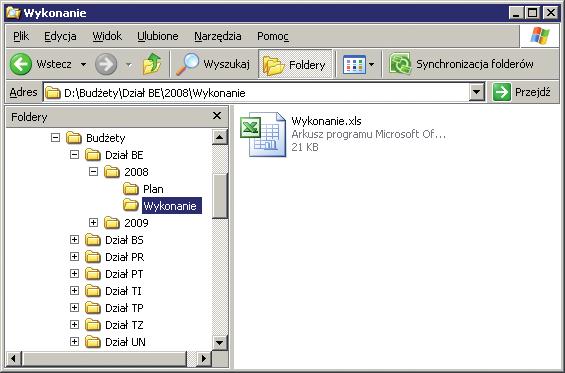This screenshot has height=373, width=565.
Task: Click the folder tree vertical scroll thumb
Action: (x=219, y=196)
